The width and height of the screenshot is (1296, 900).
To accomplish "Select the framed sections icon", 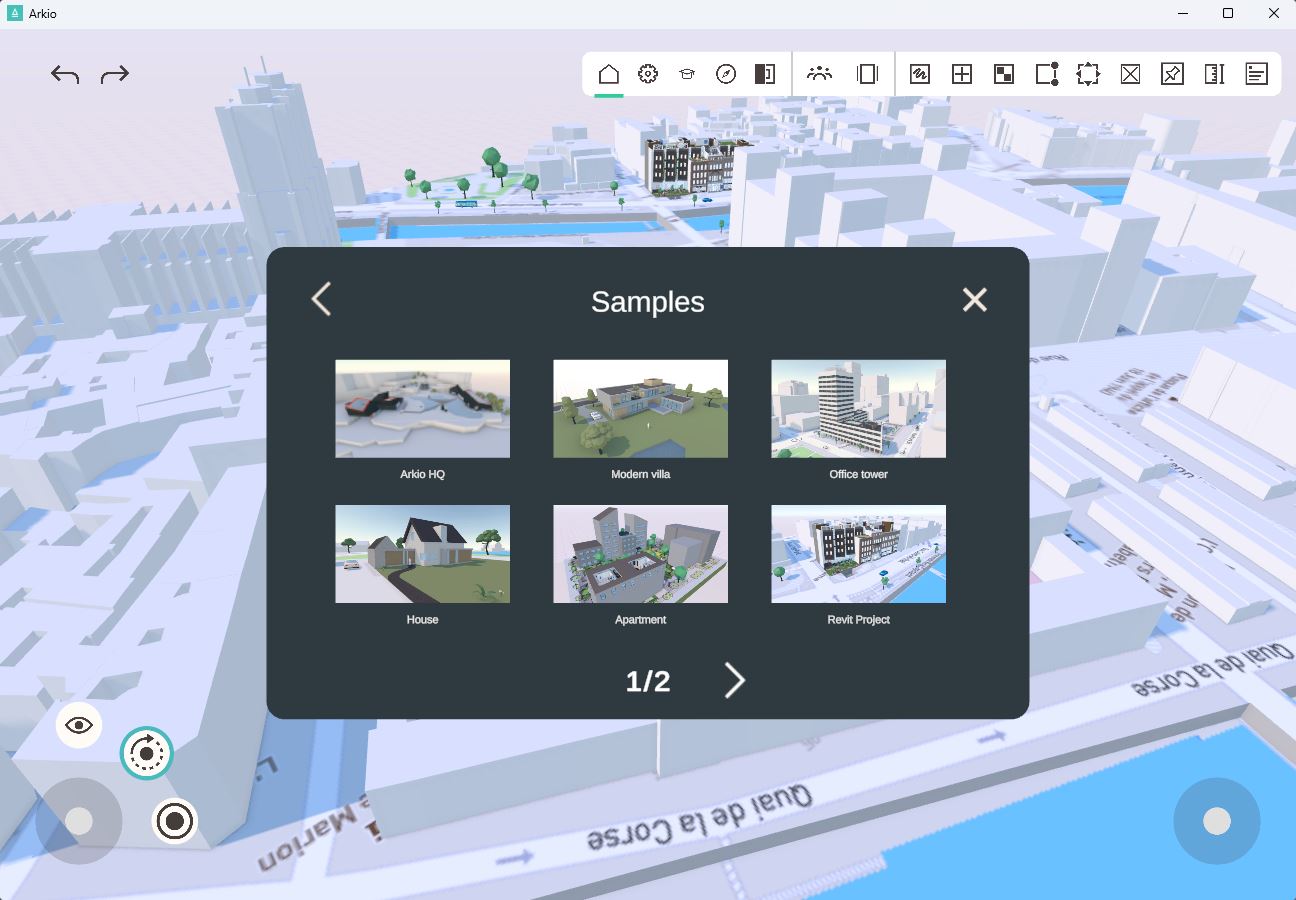I will point(867,74).
